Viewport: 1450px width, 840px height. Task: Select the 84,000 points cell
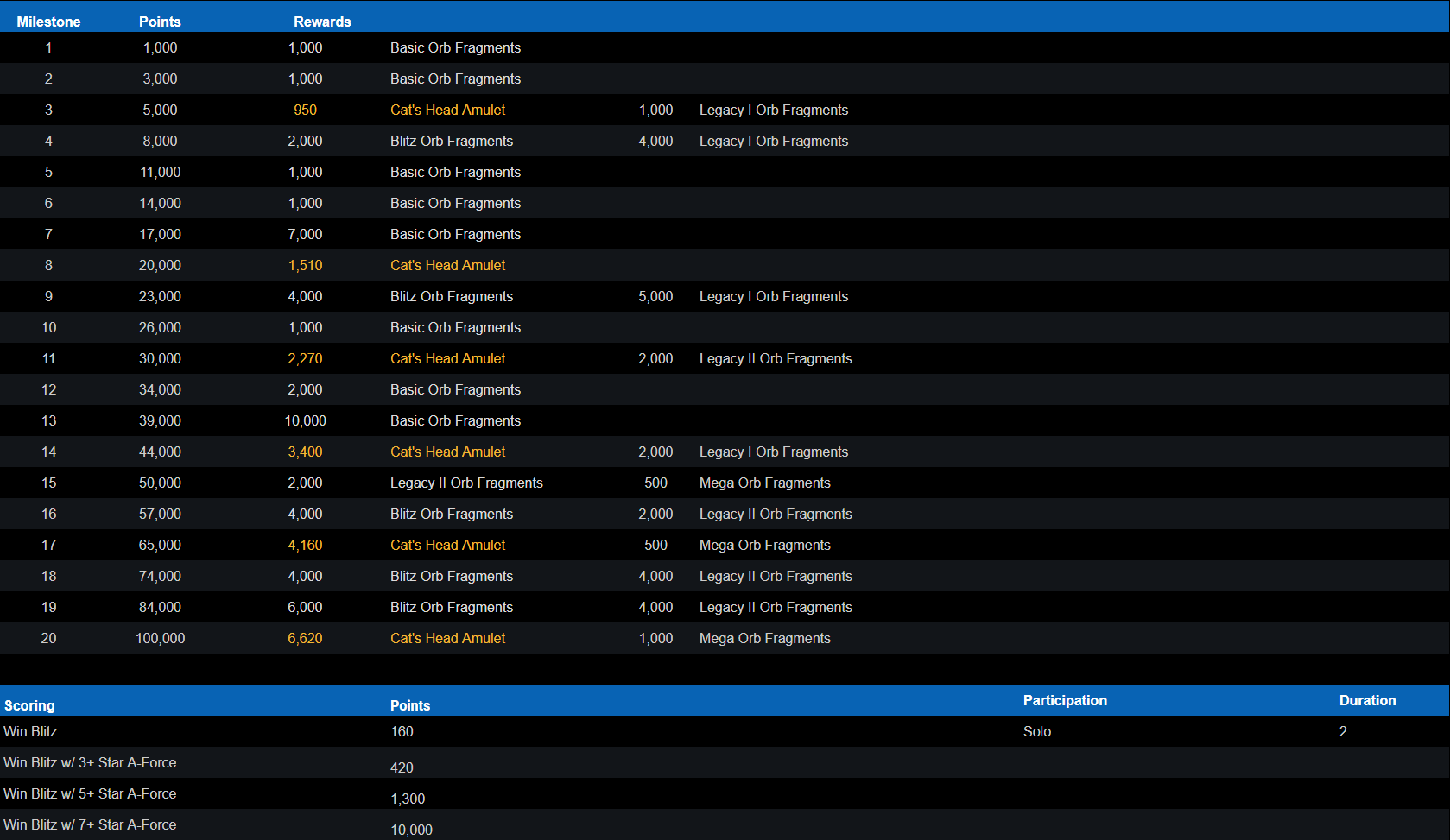pyautogui.click(x=160, y=607)
